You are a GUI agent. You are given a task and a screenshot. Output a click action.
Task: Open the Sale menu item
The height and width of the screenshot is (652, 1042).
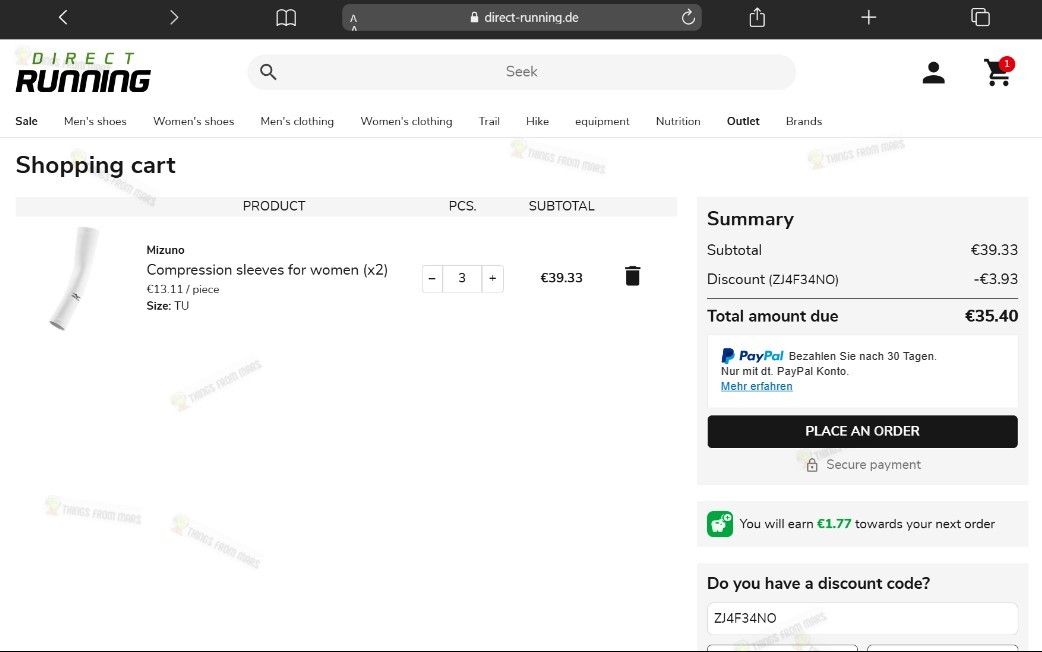click(x=27, y=121)
